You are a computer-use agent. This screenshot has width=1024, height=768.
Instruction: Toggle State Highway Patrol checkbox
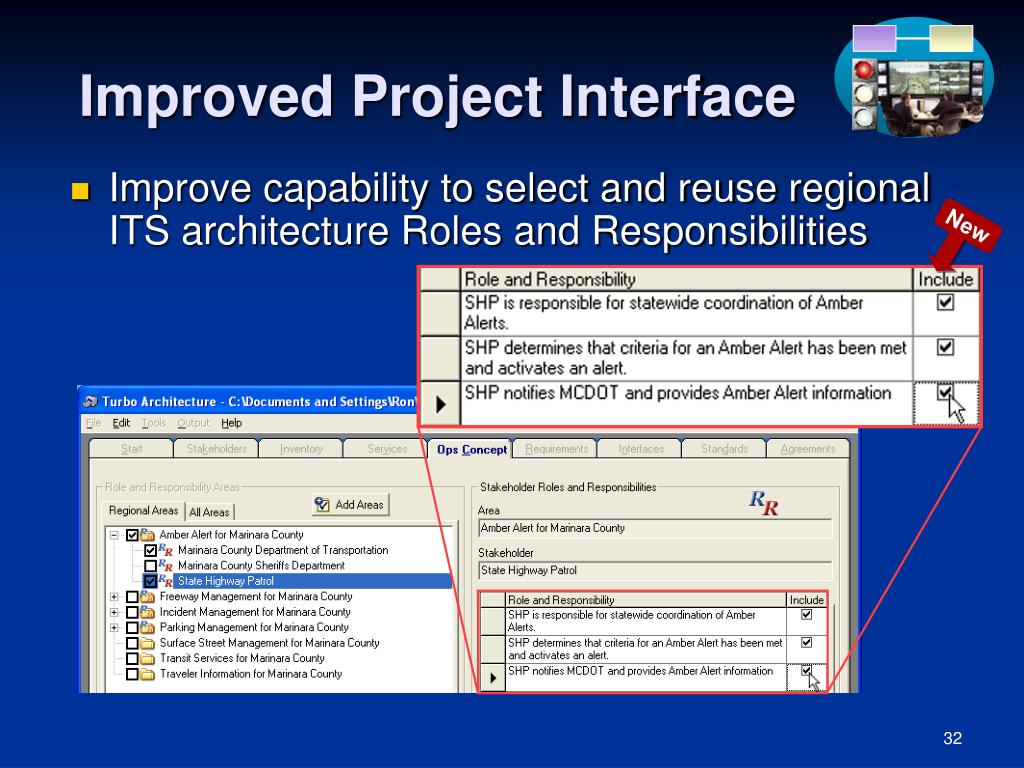pos(150,581)
